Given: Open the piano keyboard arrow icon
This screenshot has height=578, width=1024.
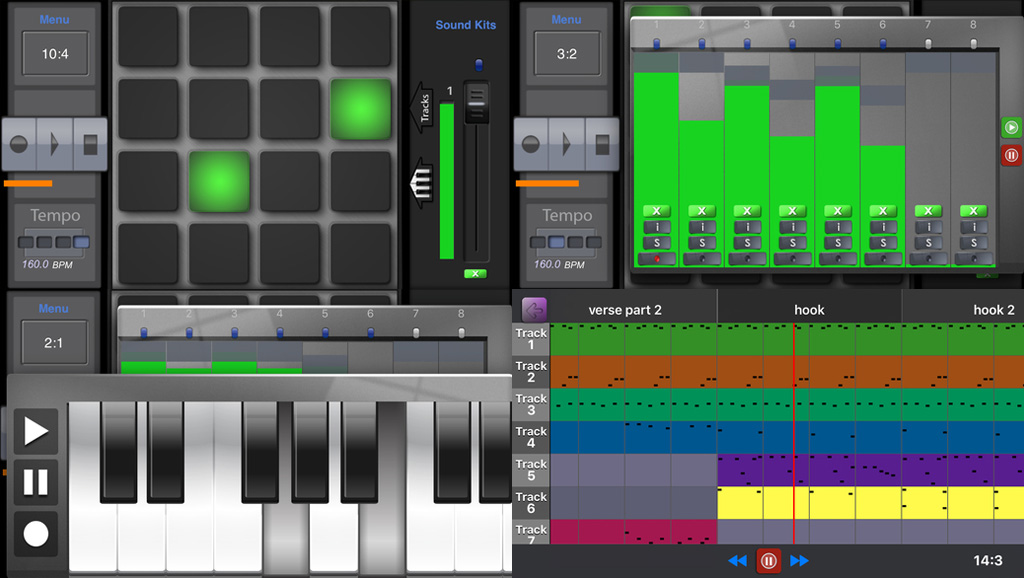Looking at the screenshot, I should click(423, 183).
